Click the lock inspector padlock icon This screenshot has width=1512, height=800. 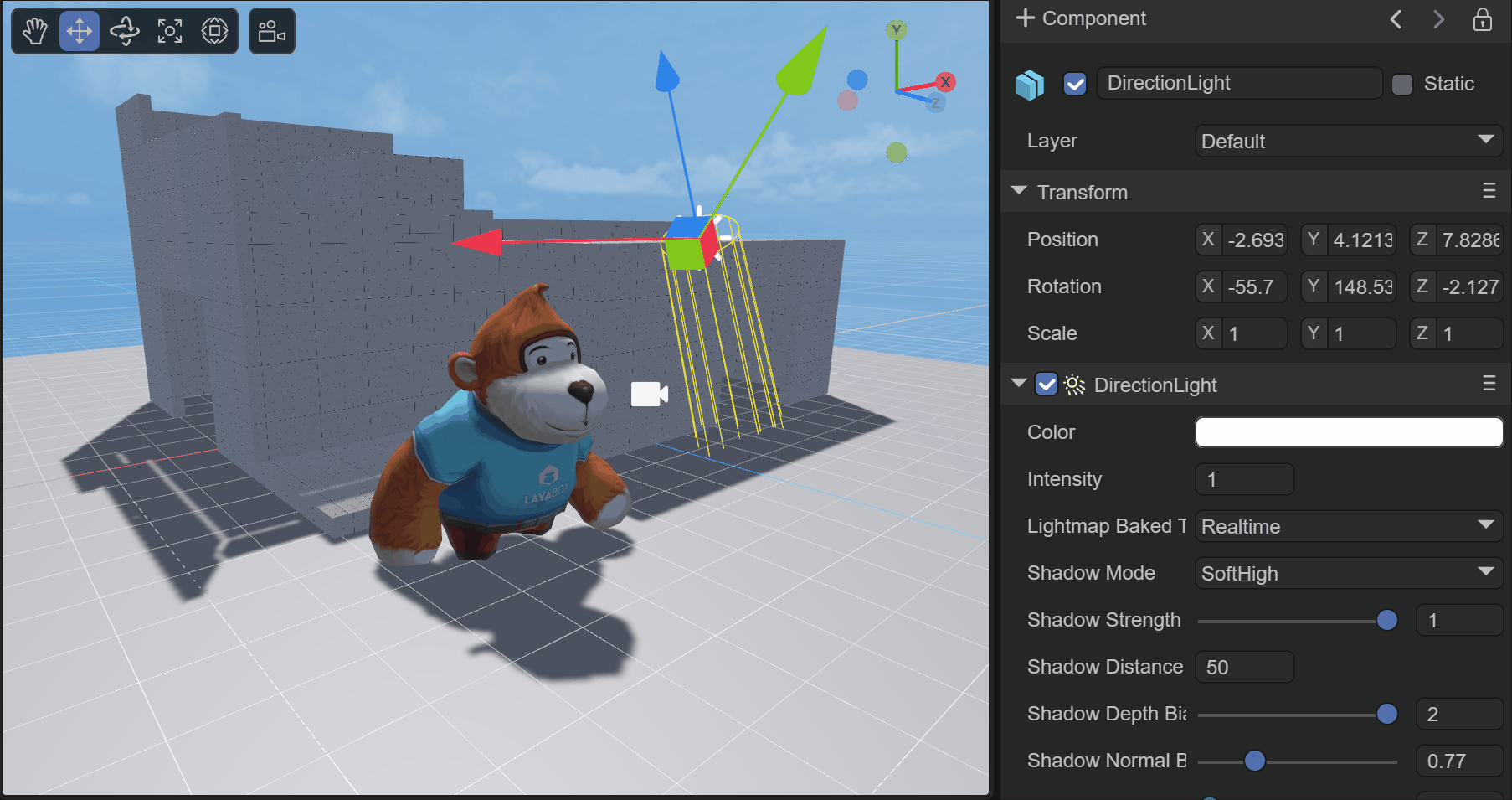(1482, 19)
